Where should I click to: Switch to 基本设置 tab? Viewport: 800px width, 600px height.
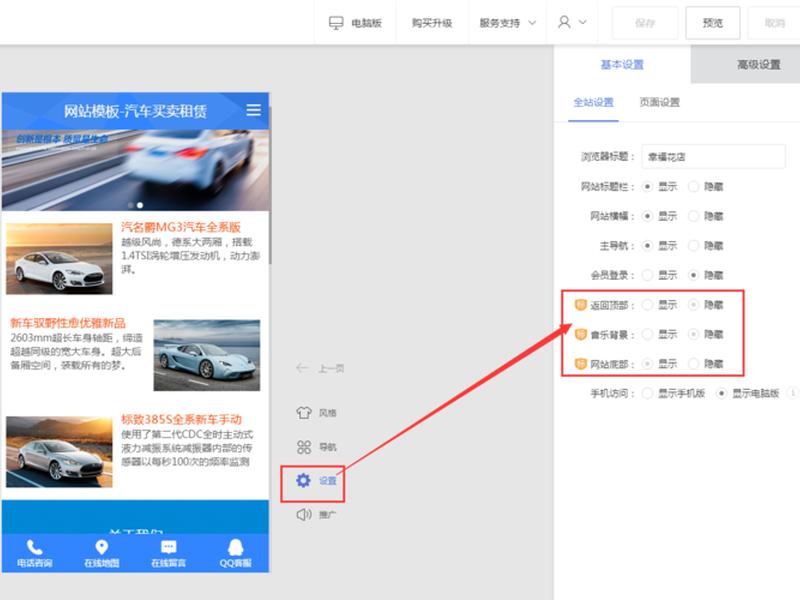click(622, 65)
